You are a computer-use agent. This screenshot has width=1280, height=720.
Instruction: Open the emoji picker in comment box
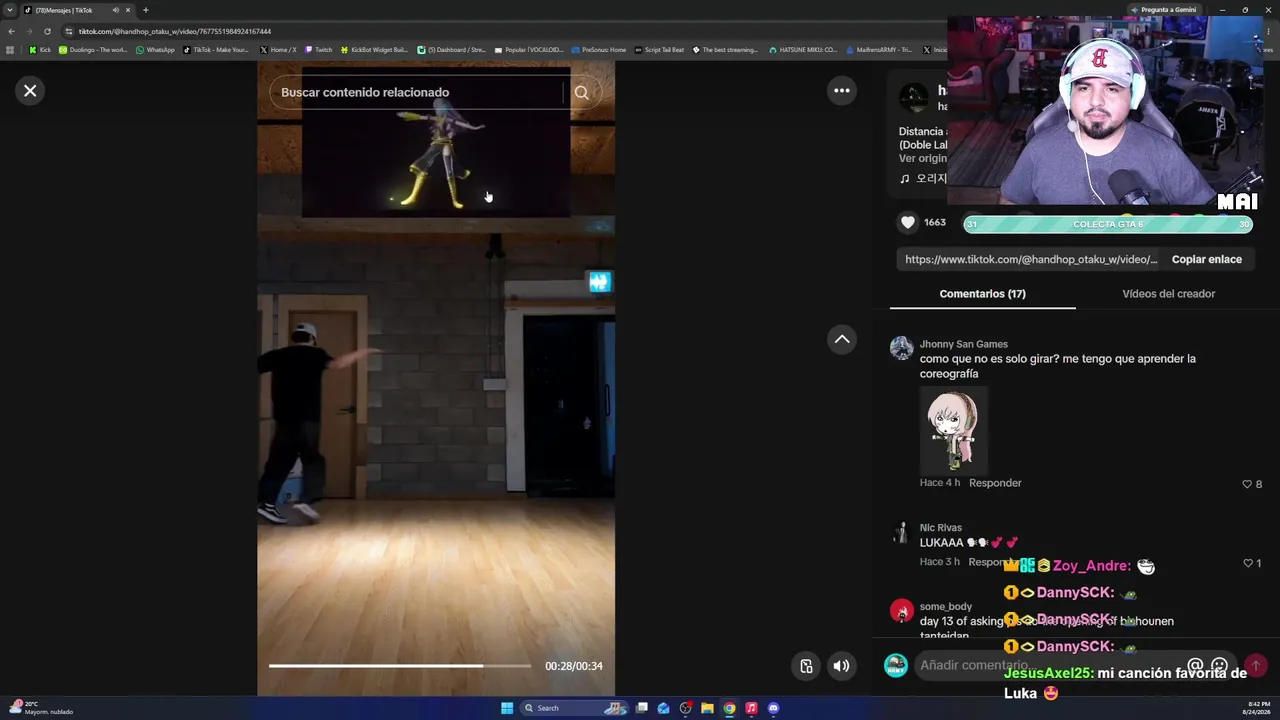click(x=1219, y=665)
